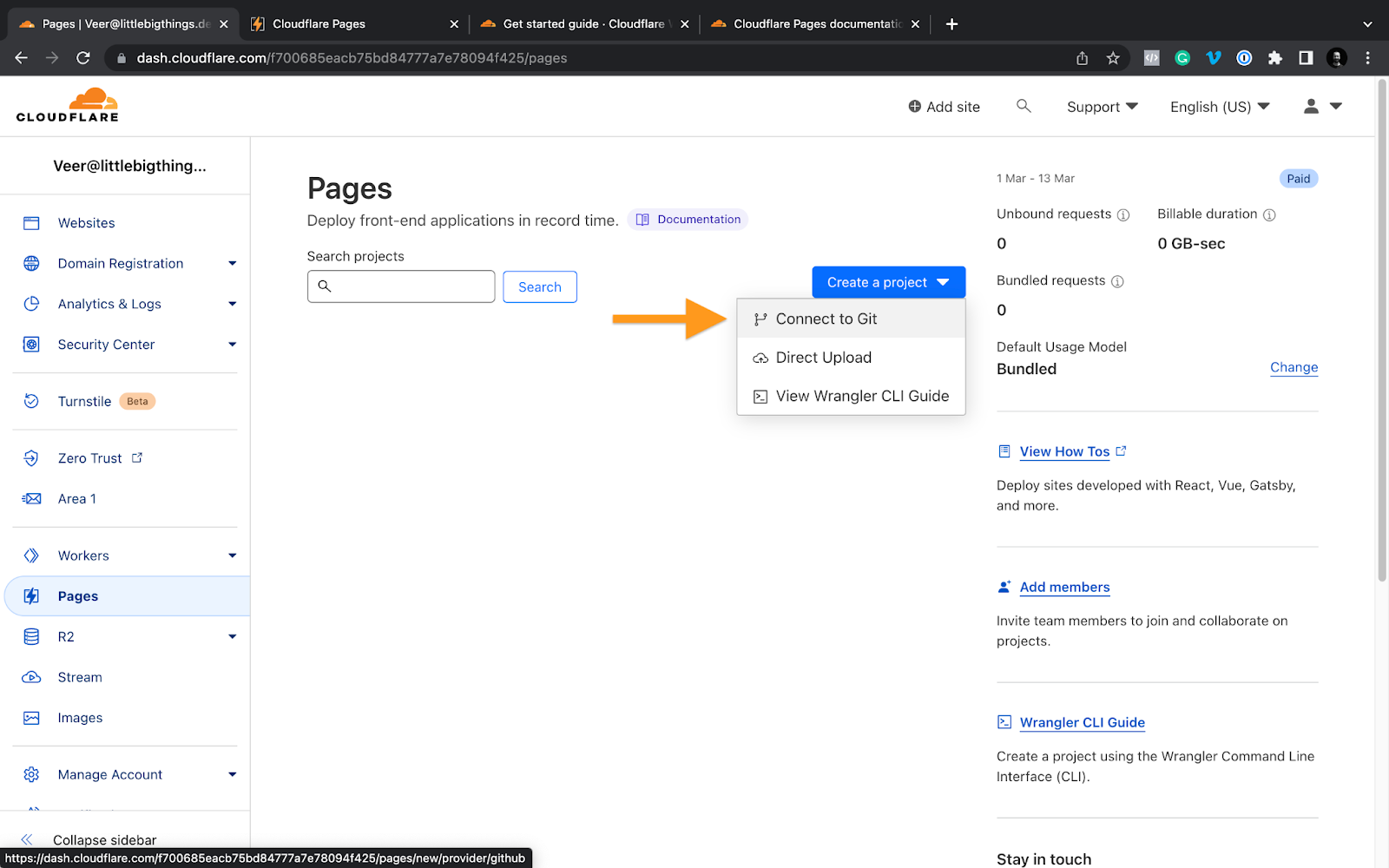Image resolution: width=1389 pixels, height=868 pixels.
Task: Click the R2 storage icon
Action: [31, 636]
